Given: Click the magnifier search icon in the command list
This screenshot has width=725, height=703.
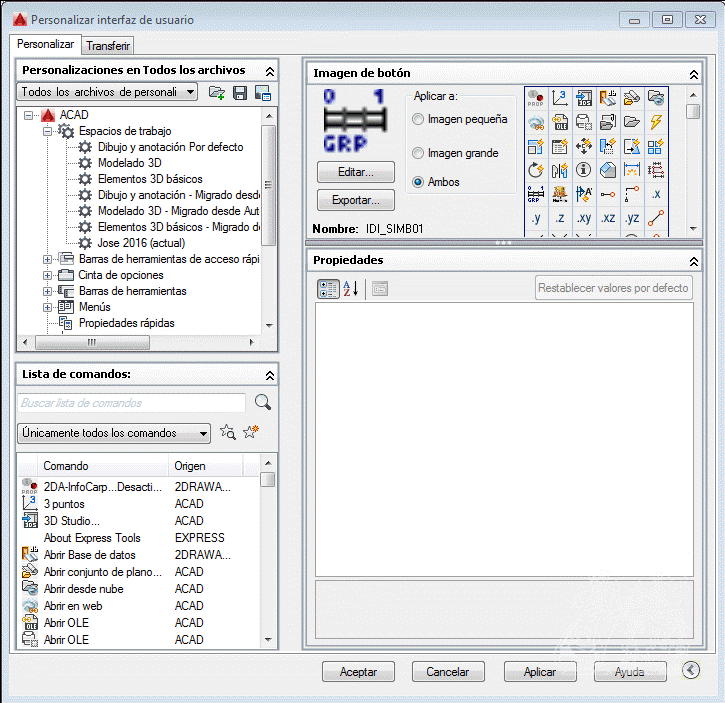Looking at the screenshot, I should coord(263,402).
